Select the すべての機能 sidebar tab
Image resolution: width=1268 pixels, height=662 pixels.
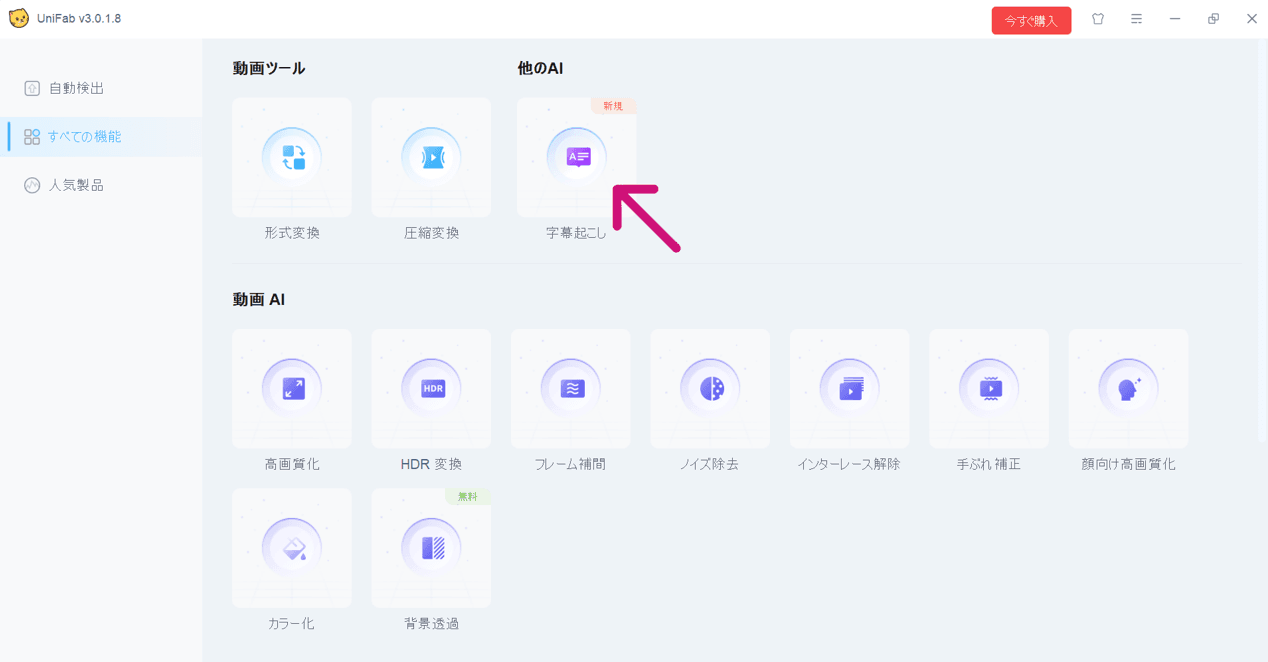84,136
